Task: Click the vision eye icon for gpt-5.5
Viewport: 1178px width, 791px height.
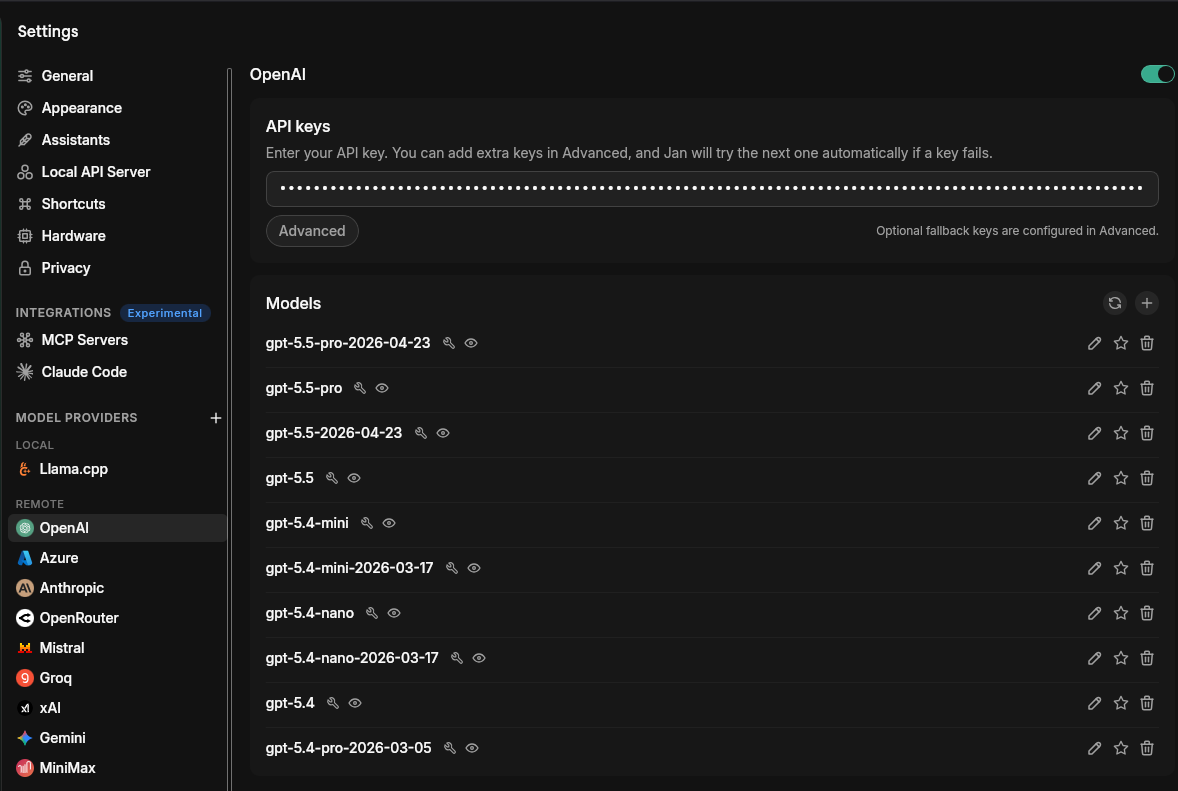Action: [354, 479]
